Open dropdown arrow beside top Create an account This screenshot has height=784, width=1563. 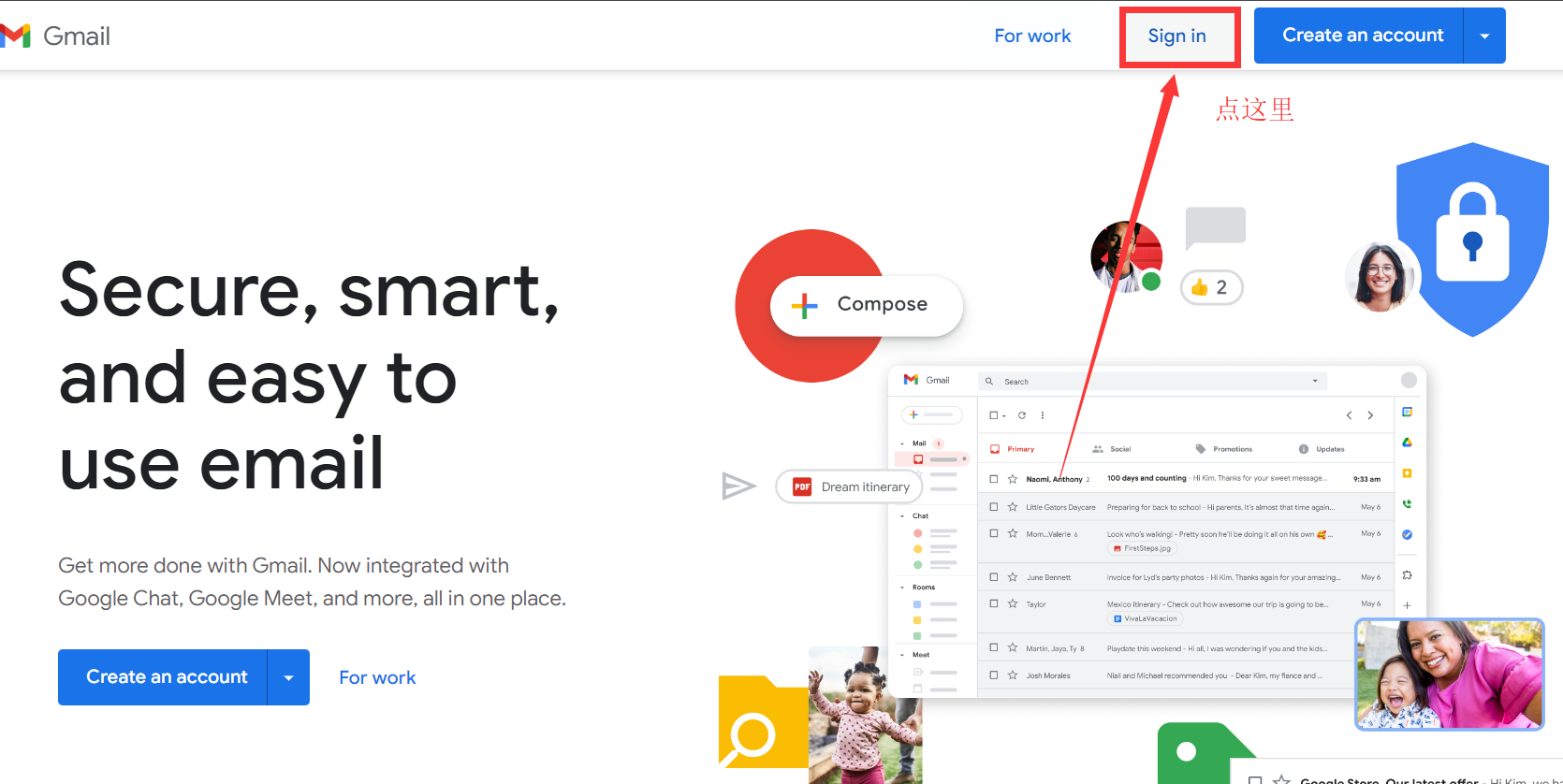(1484, 36)
